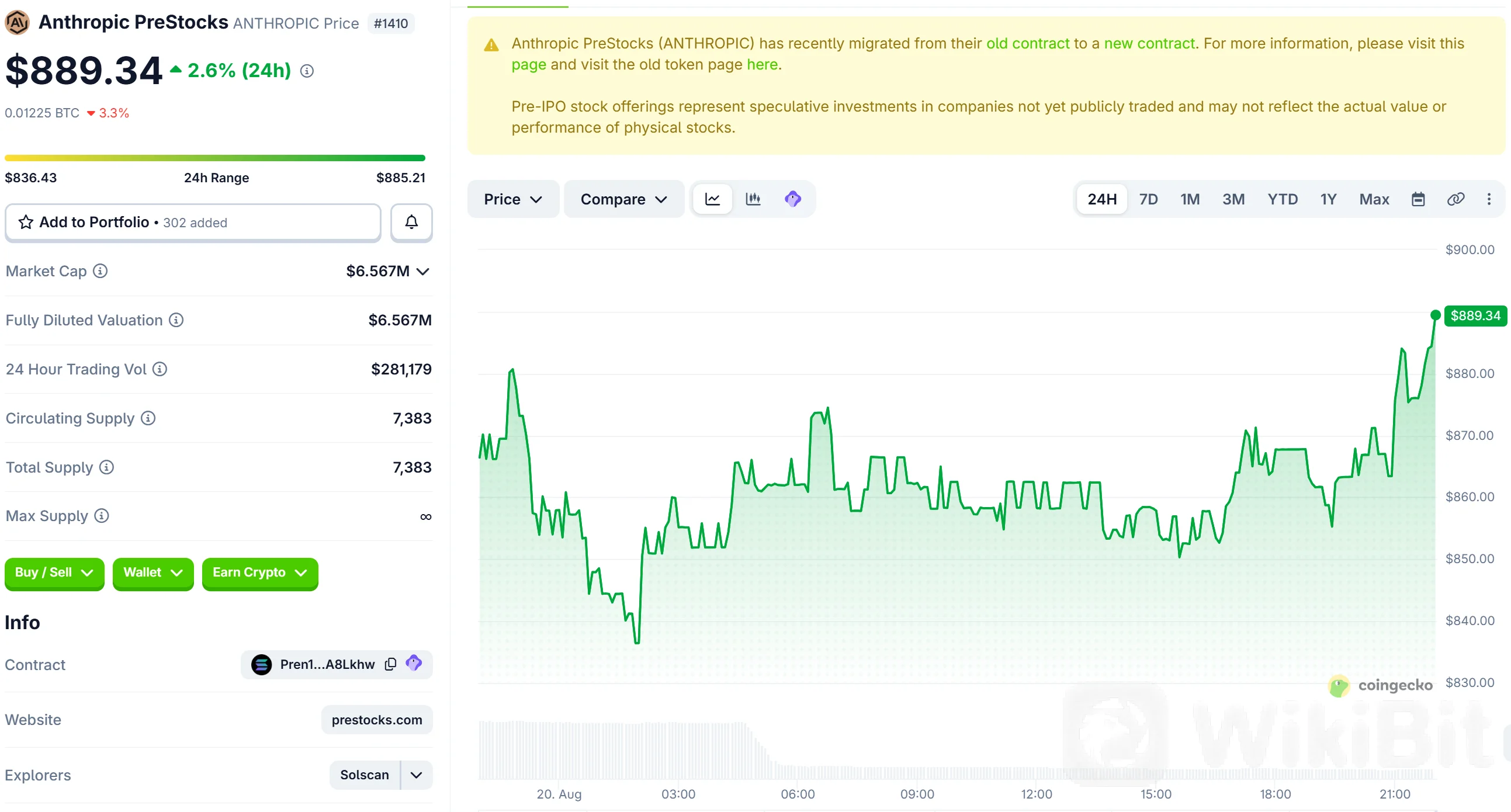Open Solscan explorer link
The image size is (1511, 812).
pos(364,775)
